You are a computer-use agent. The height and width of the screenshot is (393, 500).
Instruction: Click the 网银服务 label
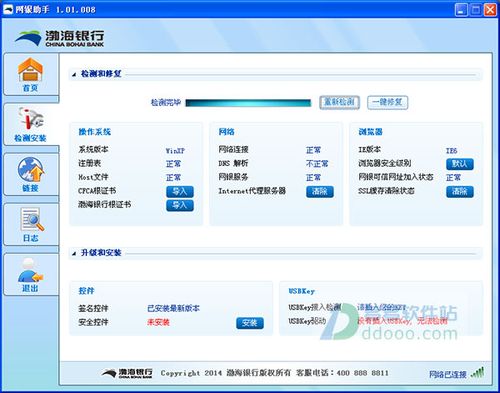coord(233,177)
